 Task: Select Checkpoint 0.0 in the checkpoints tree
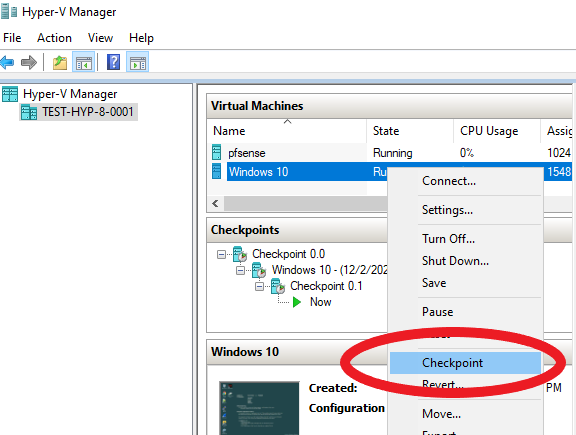click(x=288, y=254)
